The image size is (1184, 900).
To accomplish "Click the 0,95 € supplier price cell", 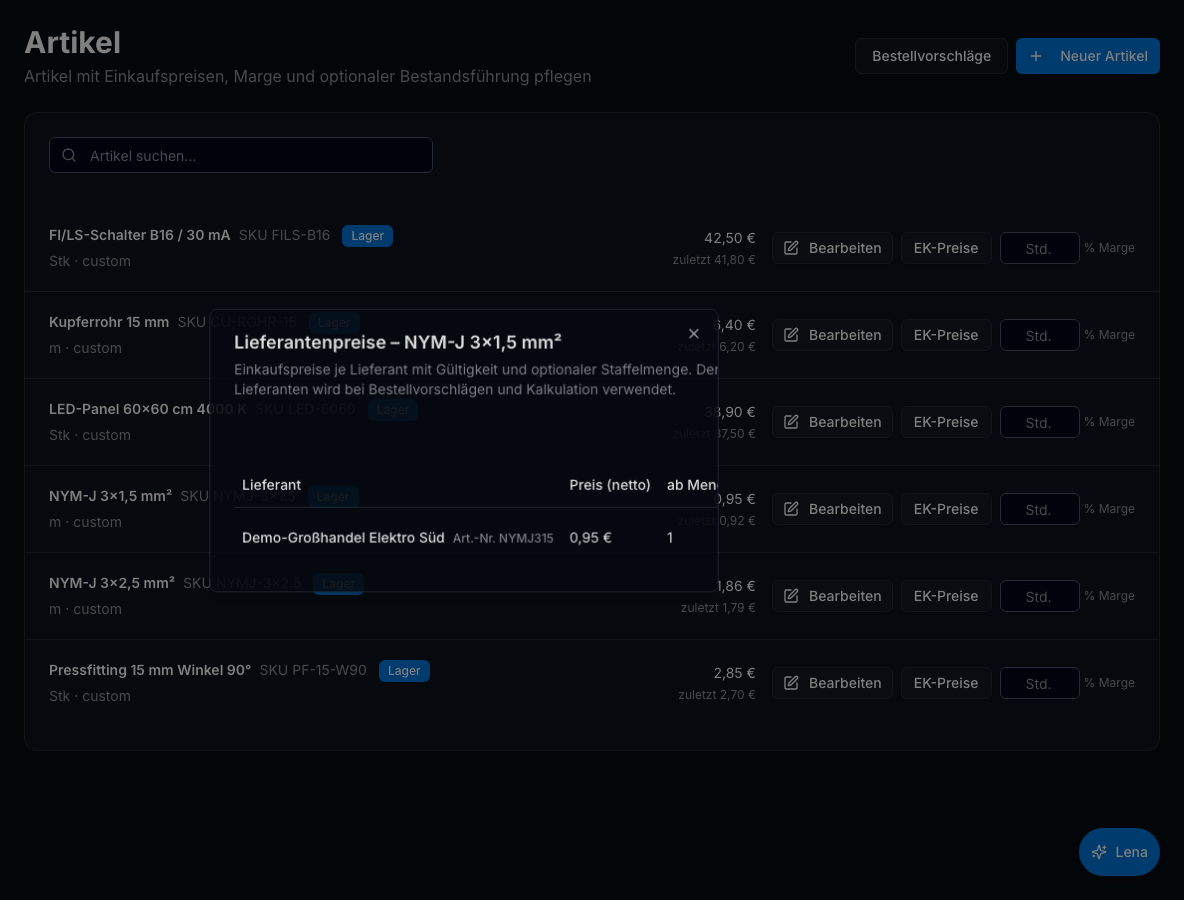I will [x=590, y=538].
